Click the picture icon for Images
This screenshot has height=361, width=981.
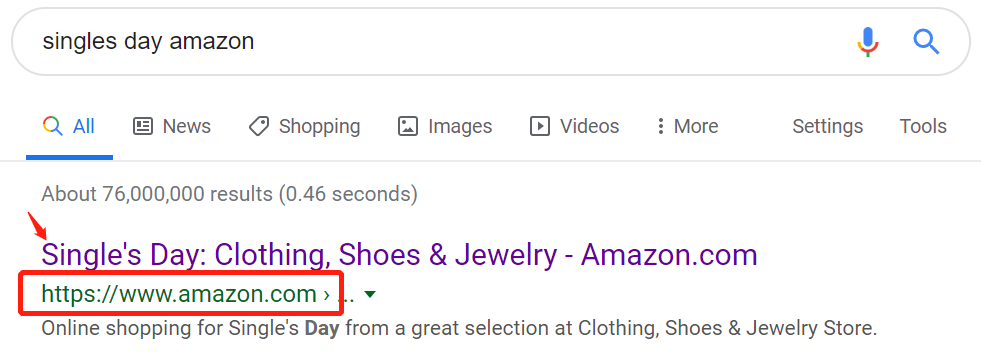[408, 126]
